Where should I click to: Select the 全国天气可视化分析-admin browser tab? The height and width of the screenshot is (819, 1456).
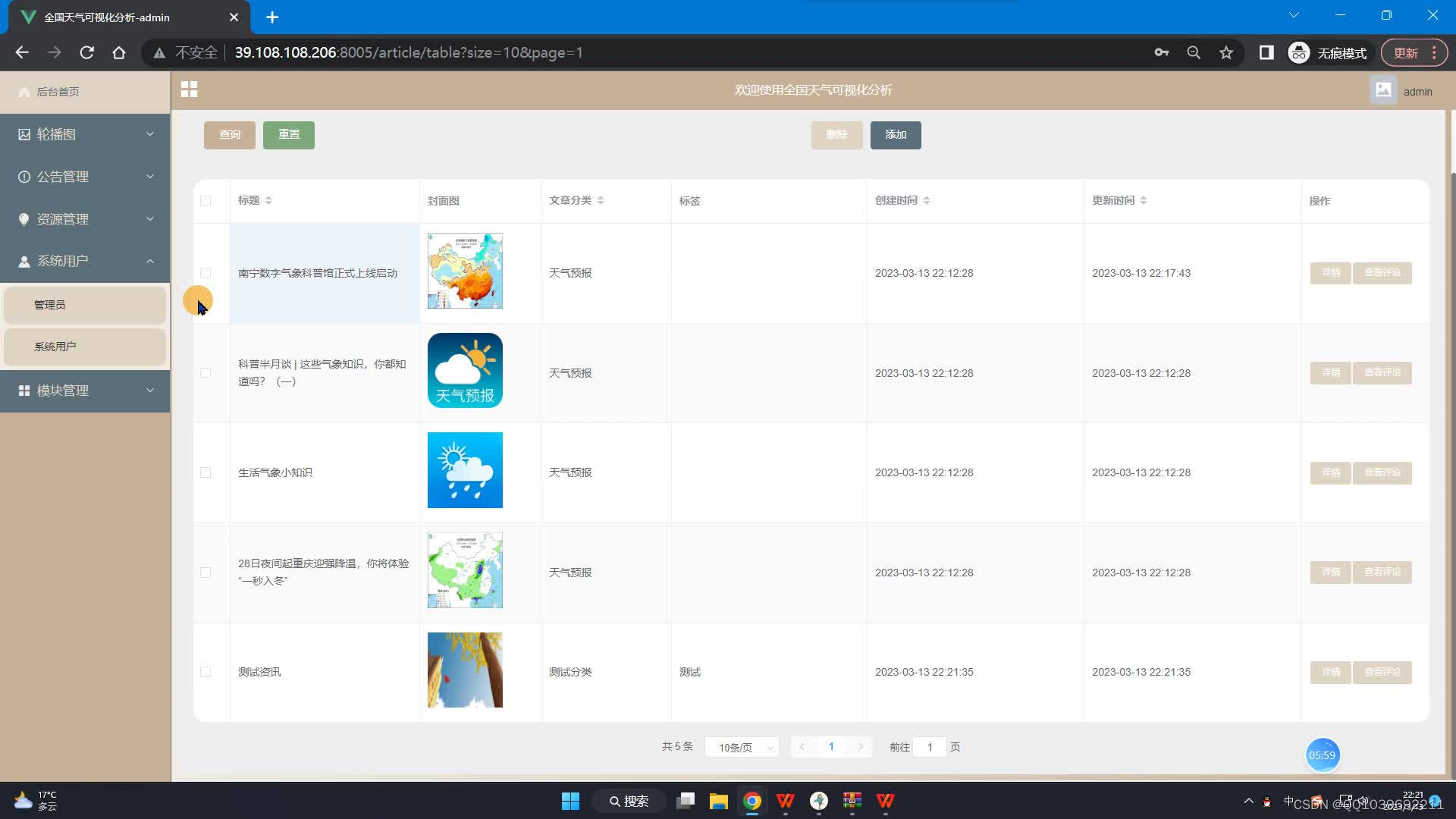[129, 17]
